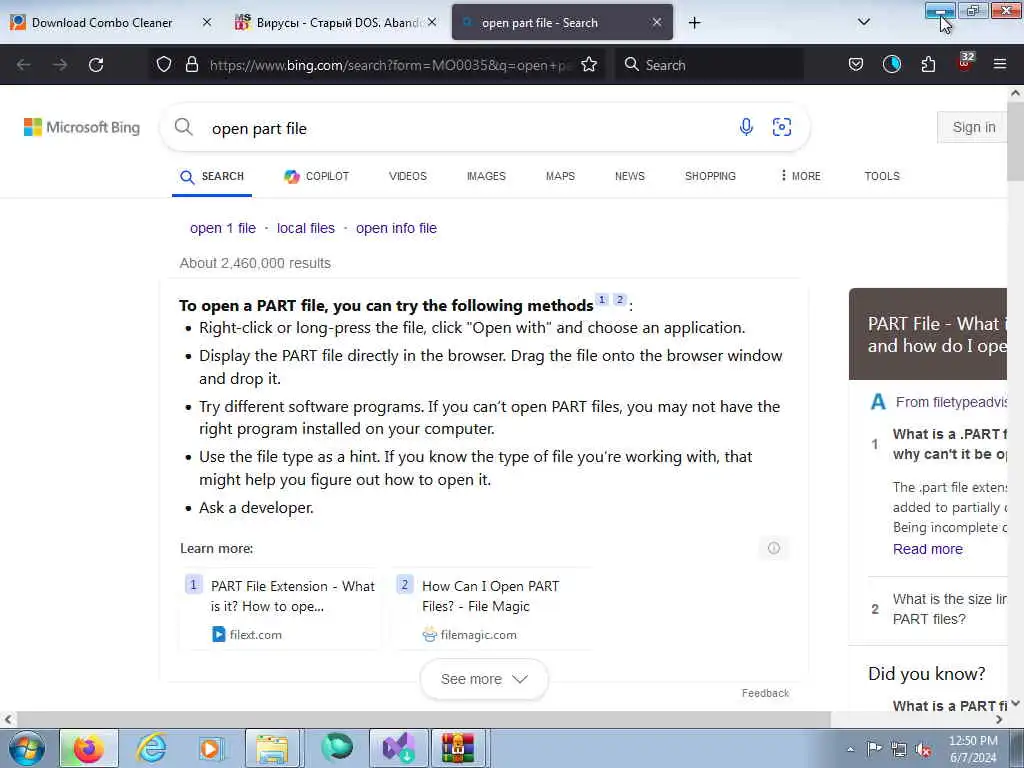Follow the 'local files' related search
Image resolution: width=1024 pixels, height=768 pixels.
(x=306, y=228)
